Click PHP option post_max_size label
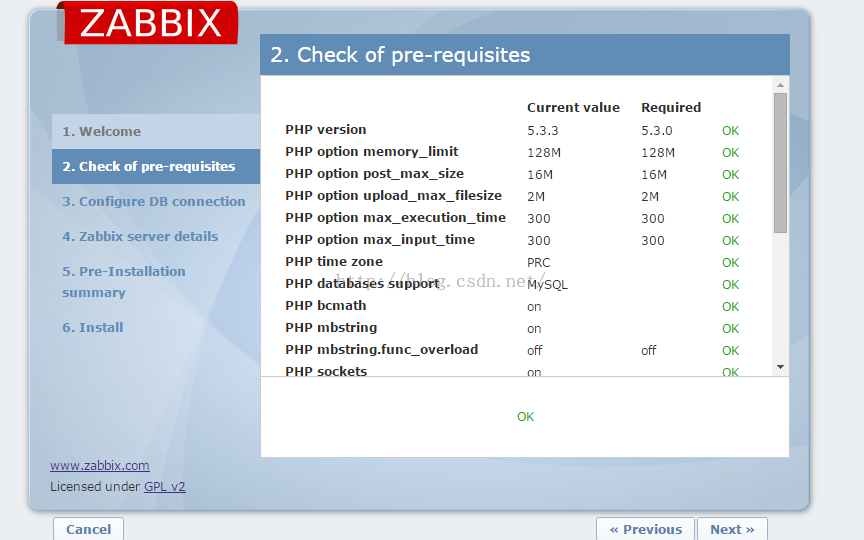 (x=375, y=174)
